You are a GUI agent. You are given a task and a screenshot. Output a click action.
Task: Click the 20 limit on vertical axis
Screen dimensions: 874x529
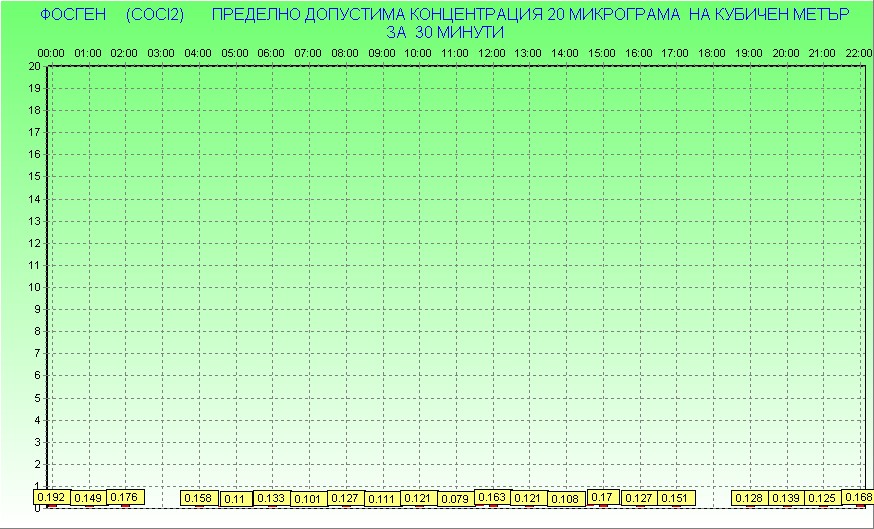pyautogui.click(x=34, y=66)
